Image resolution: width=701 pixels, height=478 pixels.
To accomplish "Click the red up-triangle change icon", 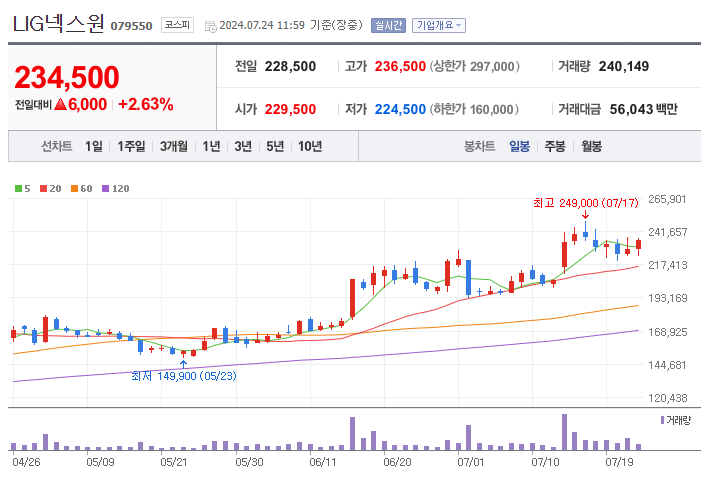I will 60,105.
